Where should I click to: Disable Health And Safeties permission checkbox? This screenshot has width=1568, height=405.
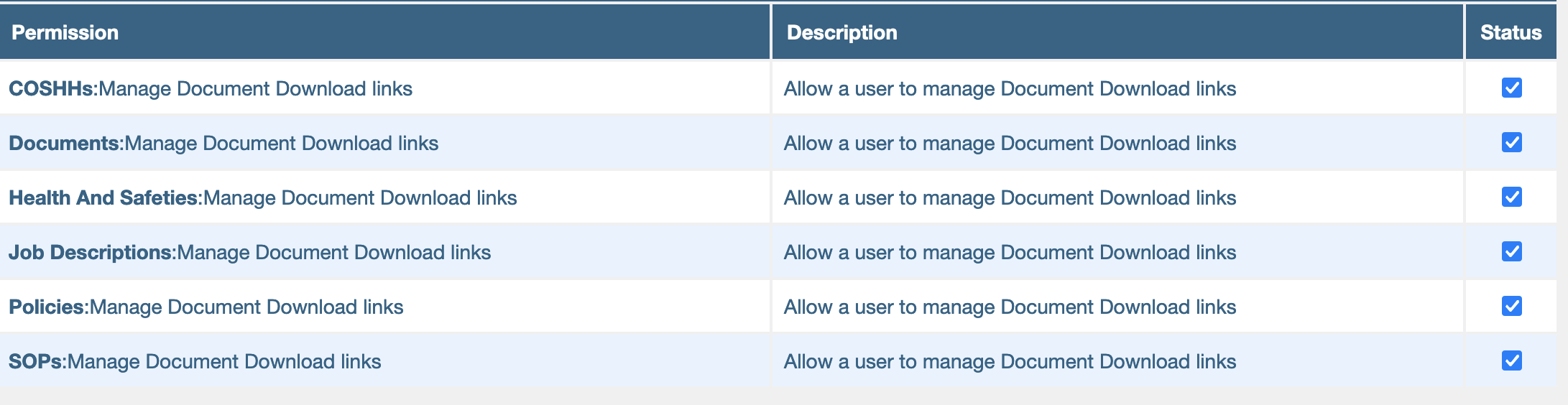[1511, 197]
